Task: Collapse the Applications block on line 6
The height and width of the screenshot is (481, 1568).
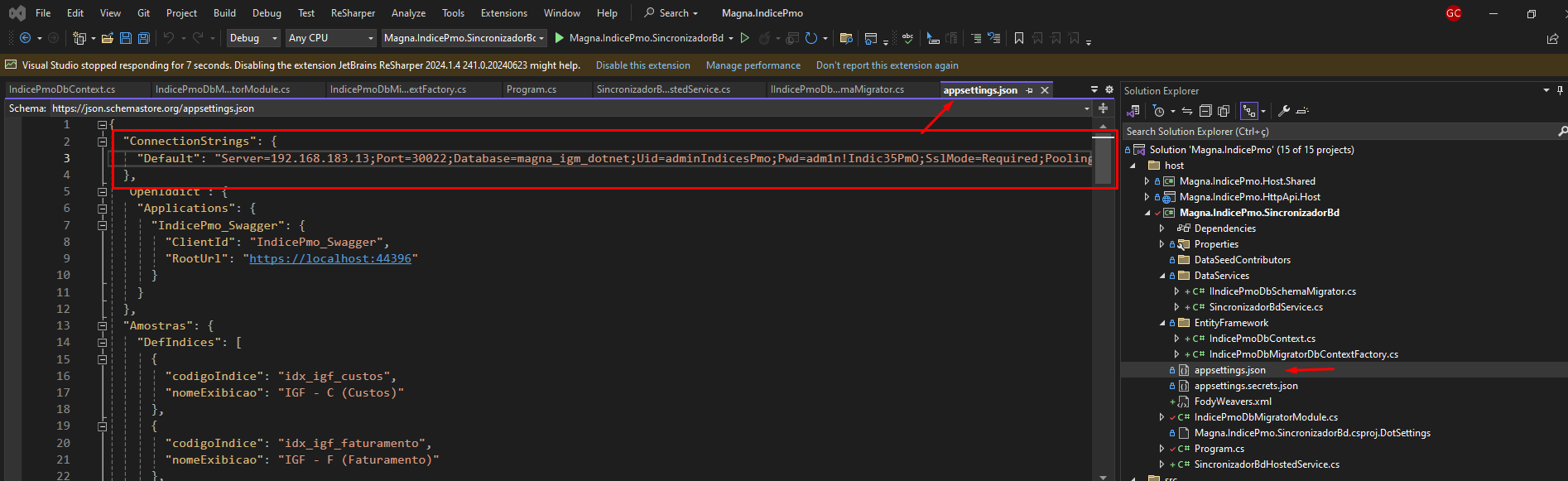Action: 103,209
